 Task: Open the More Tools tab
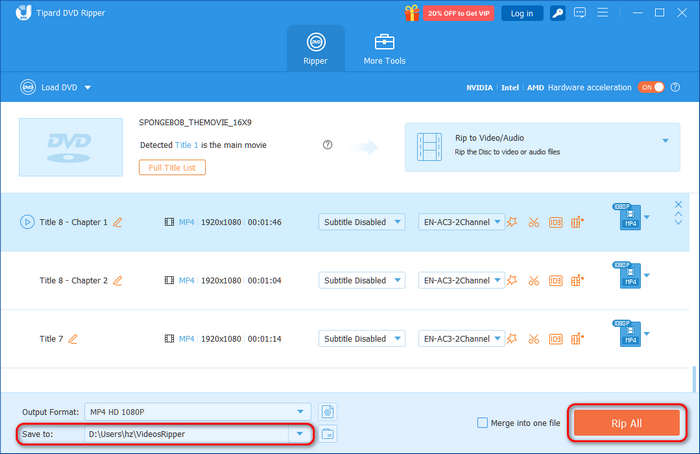point(384,49)
